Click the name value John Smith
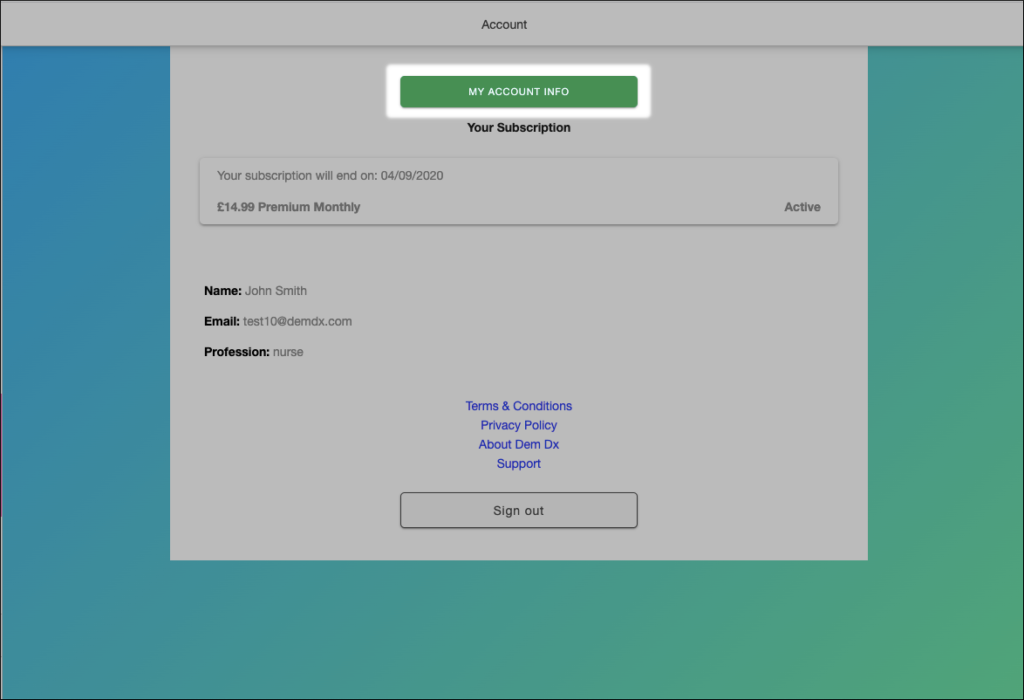Viewport: 1024px width, 700px height. tap(276, 291)
